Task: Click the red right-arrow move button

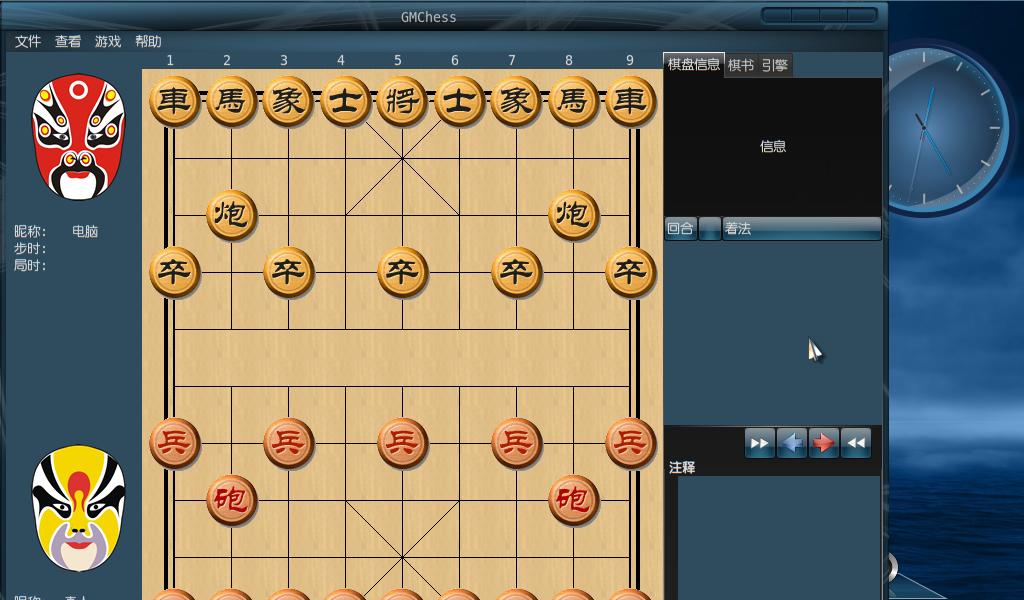Action: click(x=824, y=443)
